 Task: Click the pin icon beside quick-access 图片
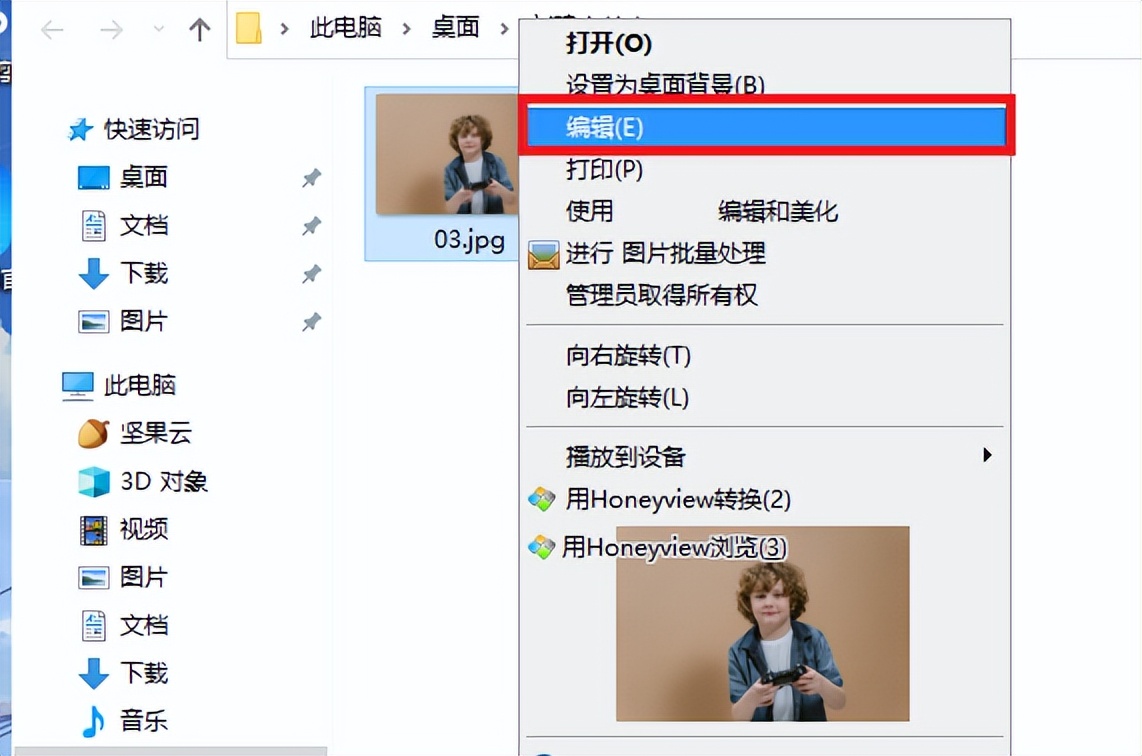coord(312,322)
